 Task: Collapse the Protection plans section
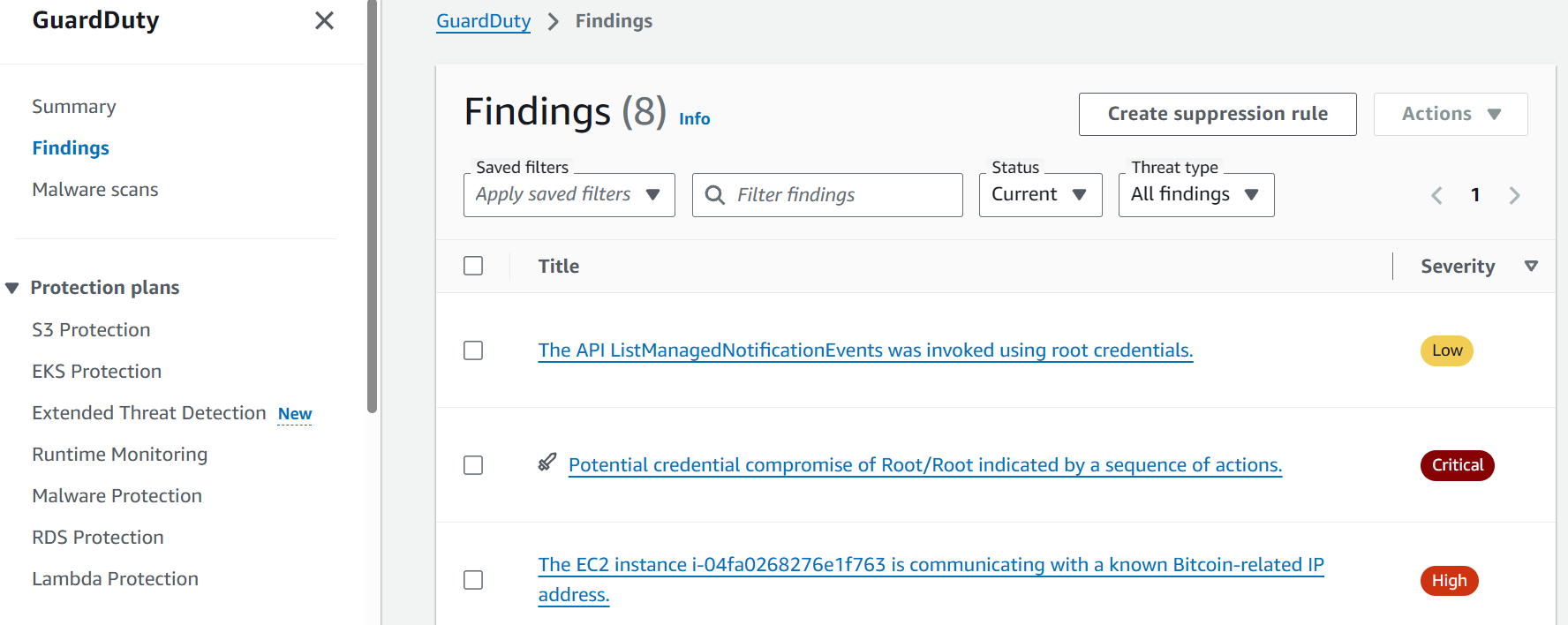pos(12,288)
